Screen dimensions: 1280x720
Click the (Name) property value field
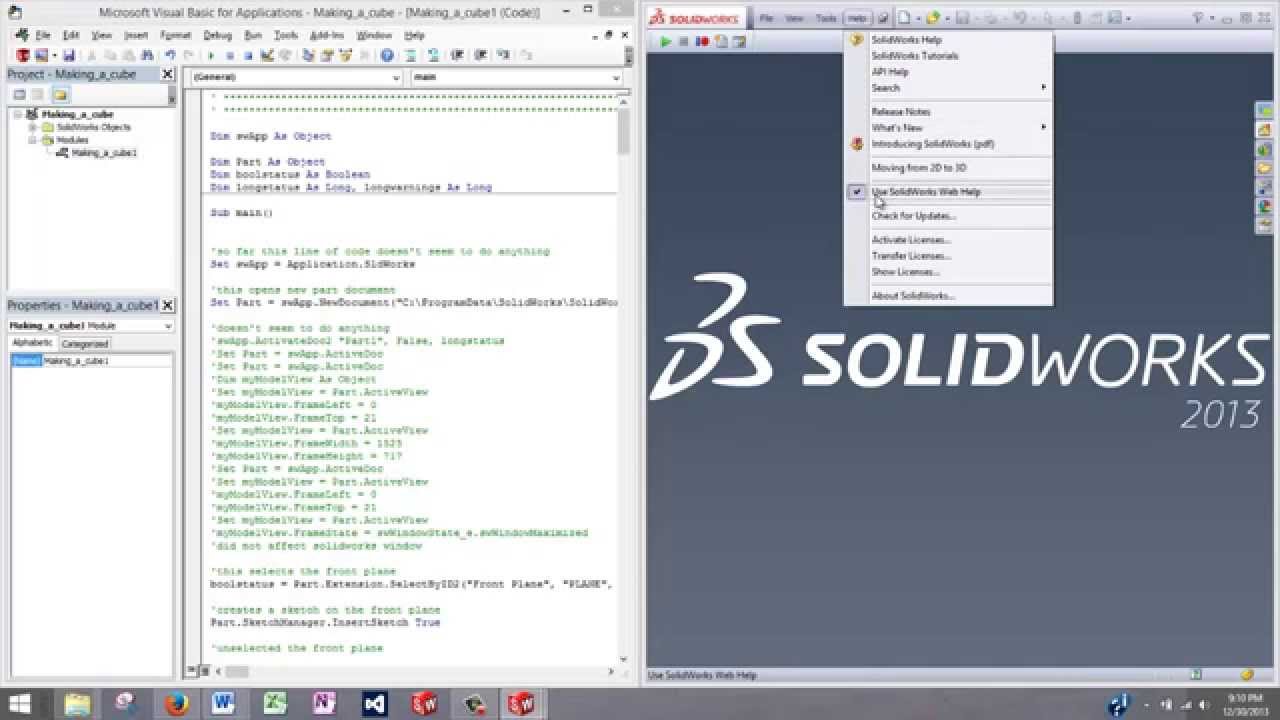click(107, 361)
